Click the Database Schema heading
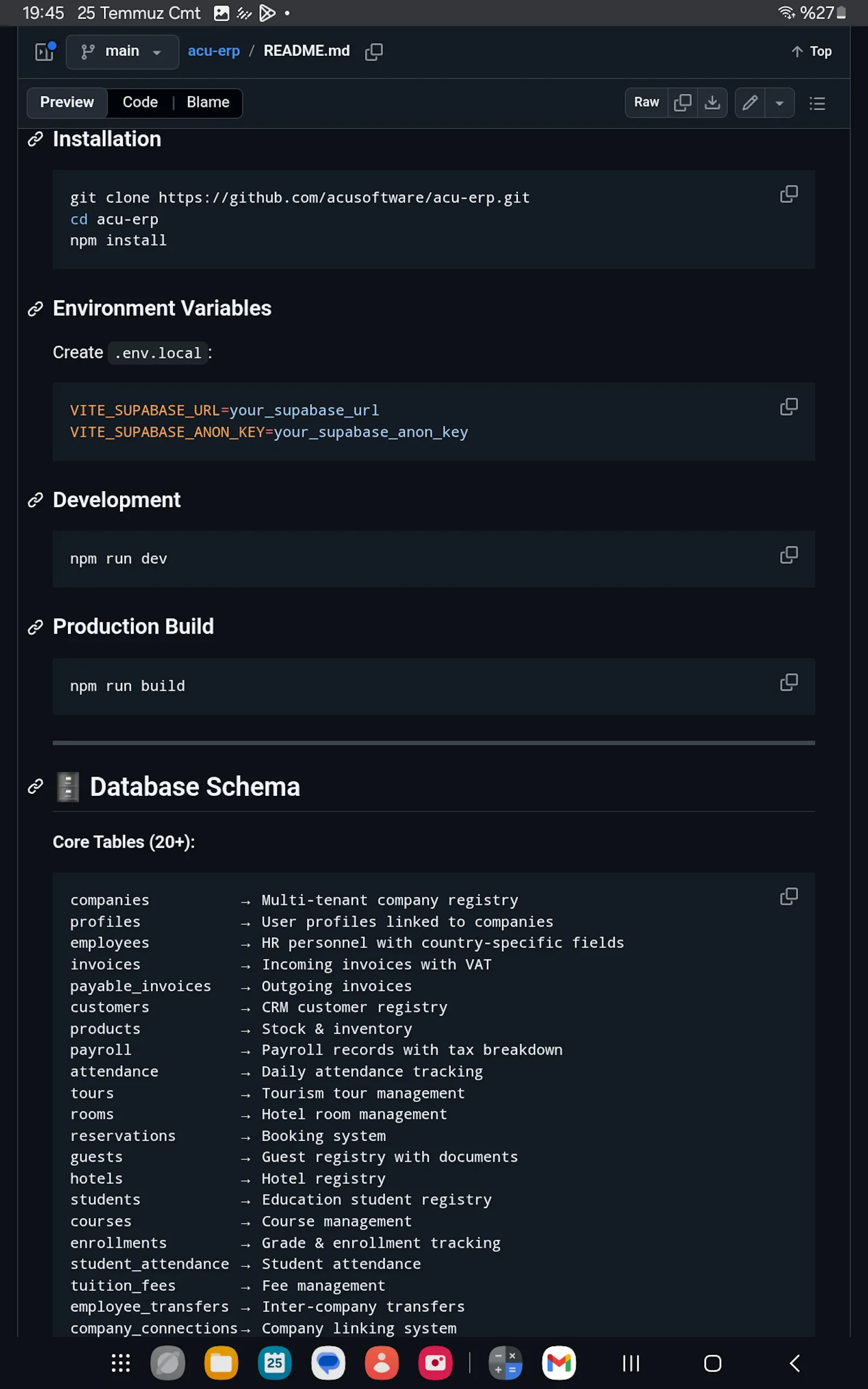Image resolution: width=868 pixels, height=1389 pixels. (195, 787)
